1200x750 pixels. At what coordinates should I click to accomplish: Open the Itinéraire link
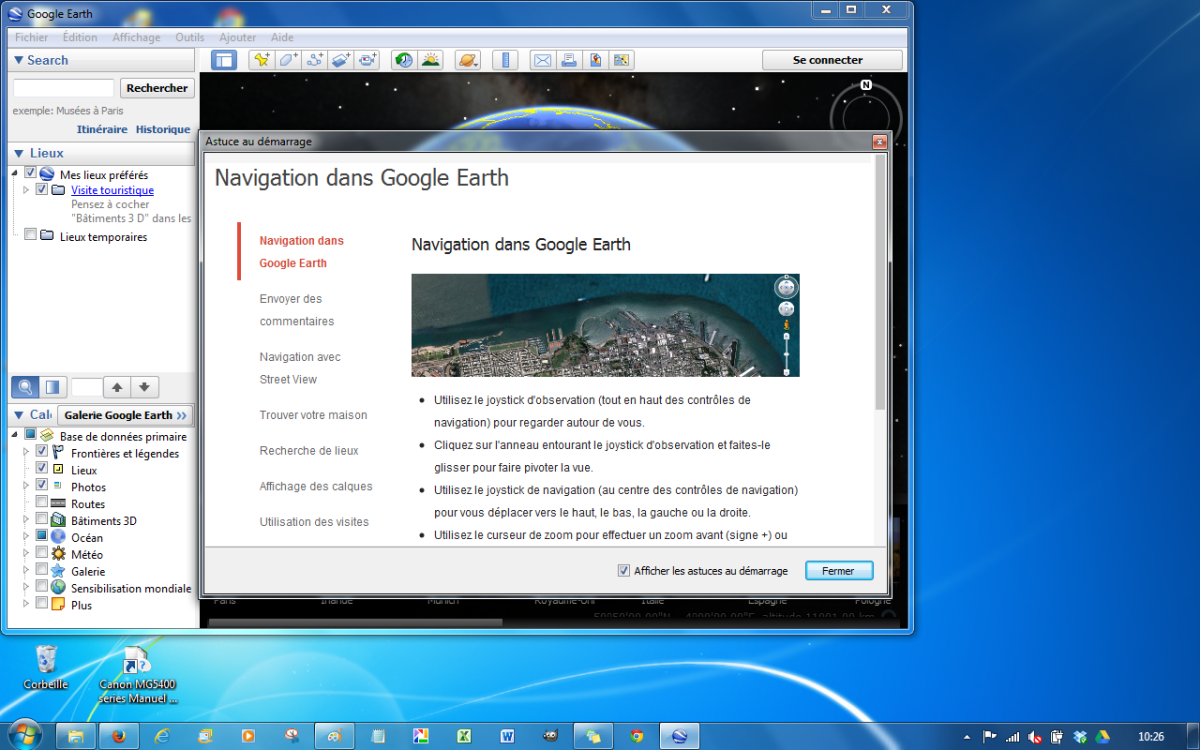pyautogui.click(x=102, y=129)
